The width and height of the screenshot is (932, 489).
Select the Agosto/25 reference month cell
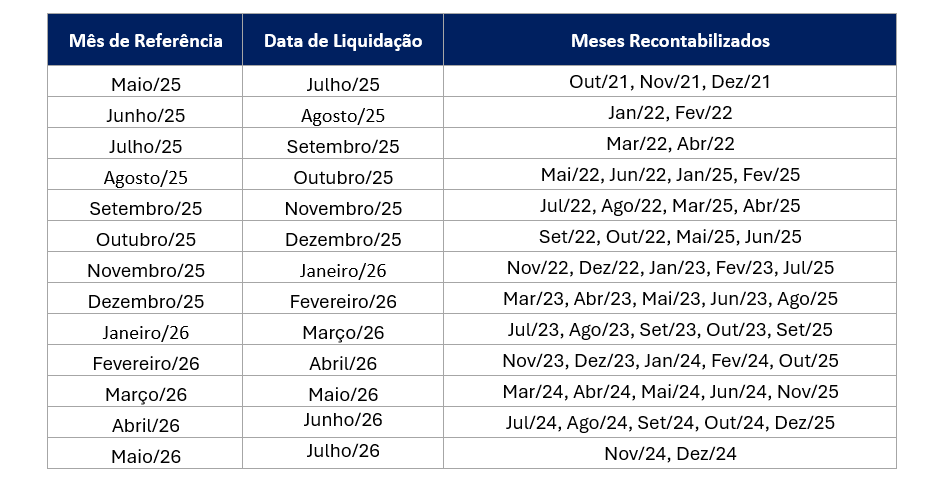point(145,174)
